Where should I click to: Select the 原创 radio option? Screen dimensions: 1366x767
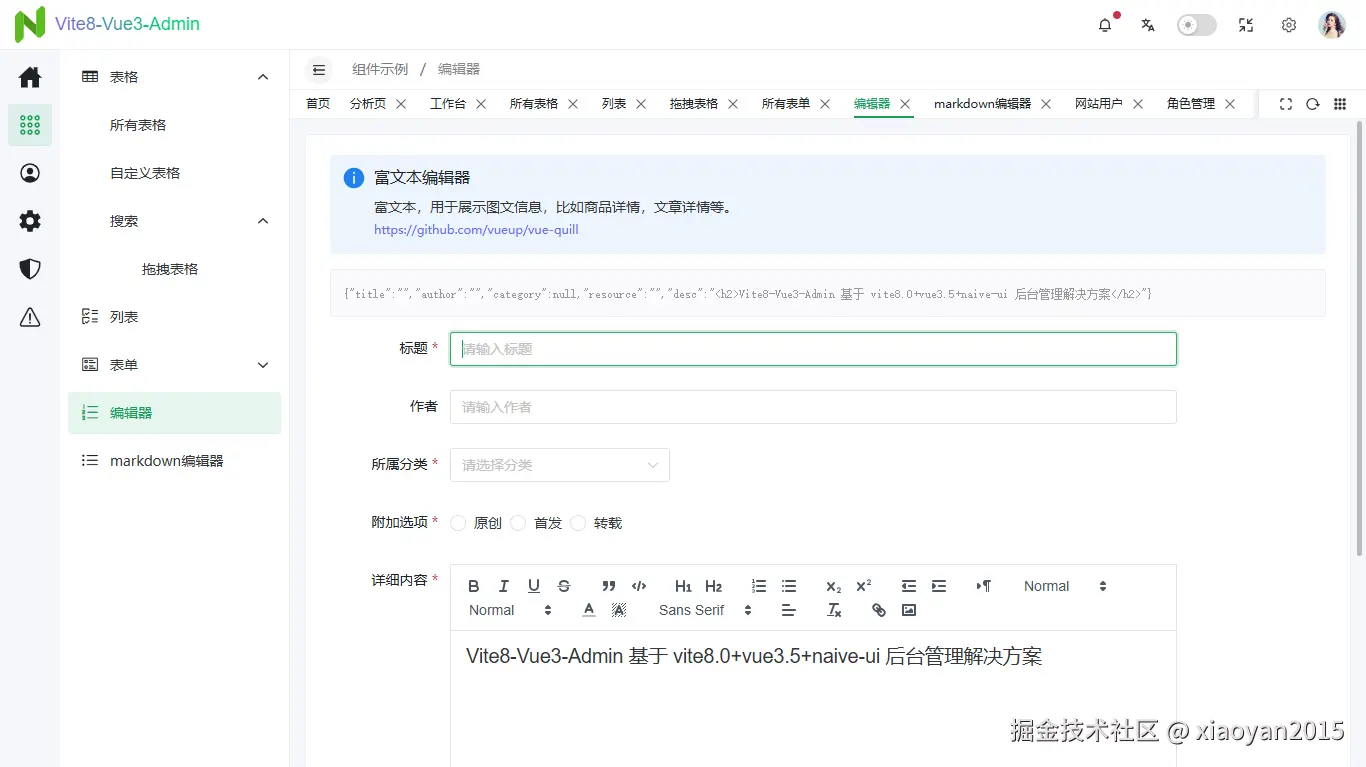[476, 523]
